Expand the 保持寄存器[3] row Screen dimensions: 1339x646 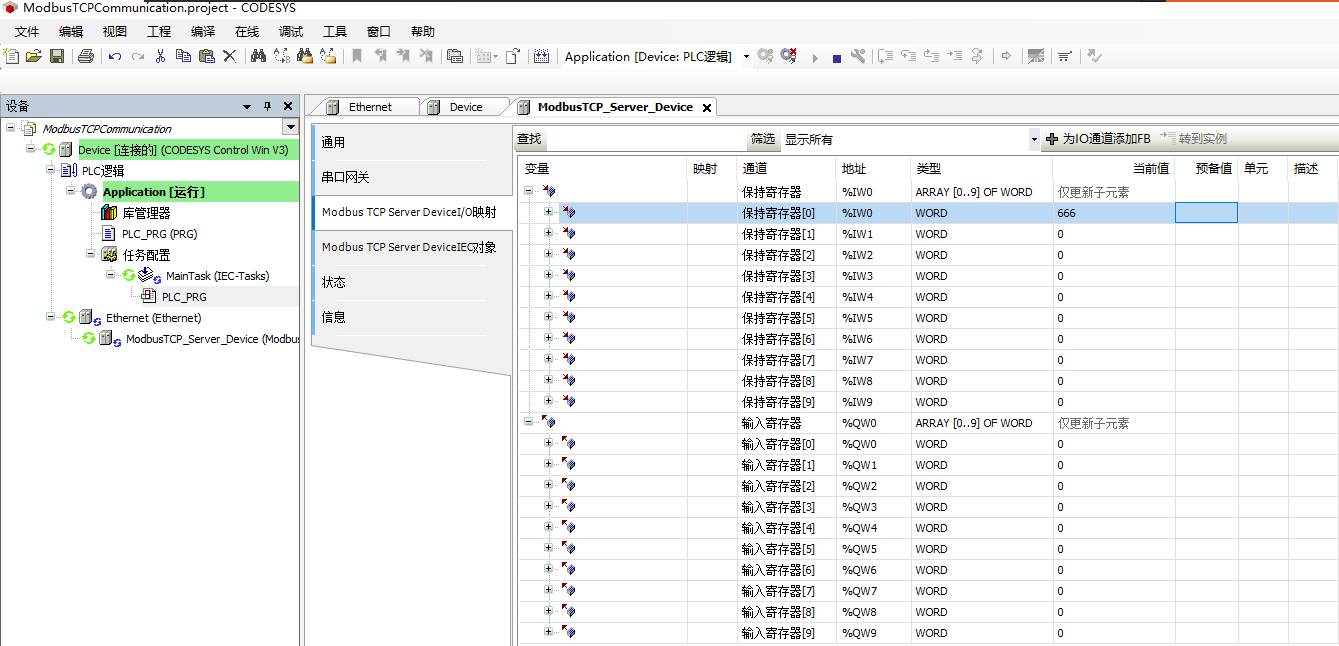click(548, 275)
